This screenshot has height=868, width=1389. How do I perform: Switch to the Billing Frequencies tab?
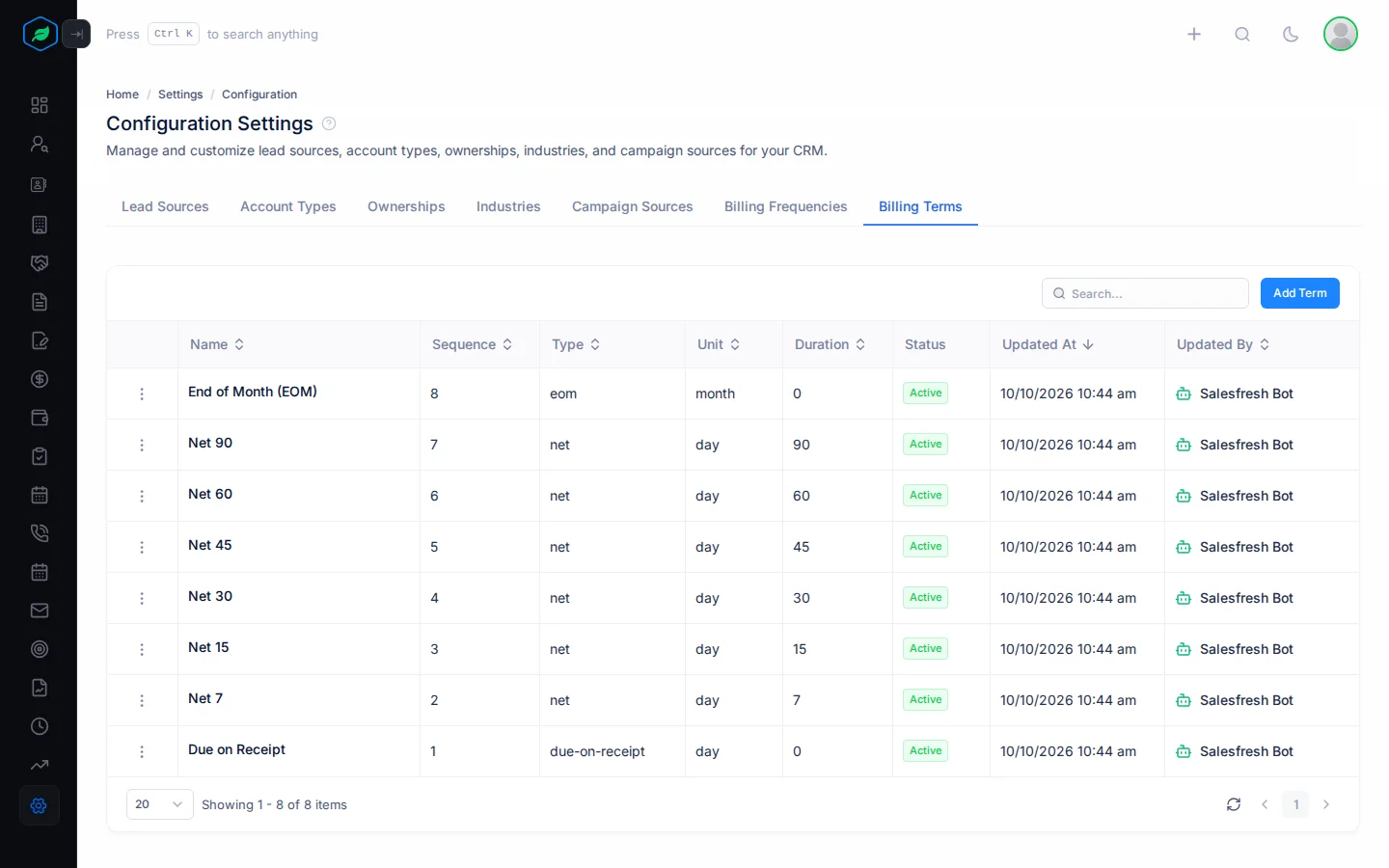tap(786, 206)
